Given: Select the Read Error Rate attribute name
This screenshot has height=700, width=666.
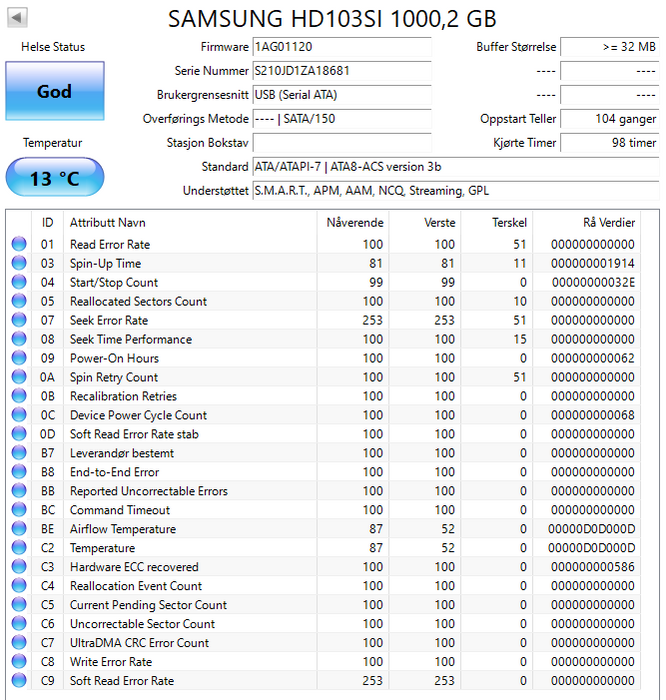Looking at the screenshot, I should [110, 245].
